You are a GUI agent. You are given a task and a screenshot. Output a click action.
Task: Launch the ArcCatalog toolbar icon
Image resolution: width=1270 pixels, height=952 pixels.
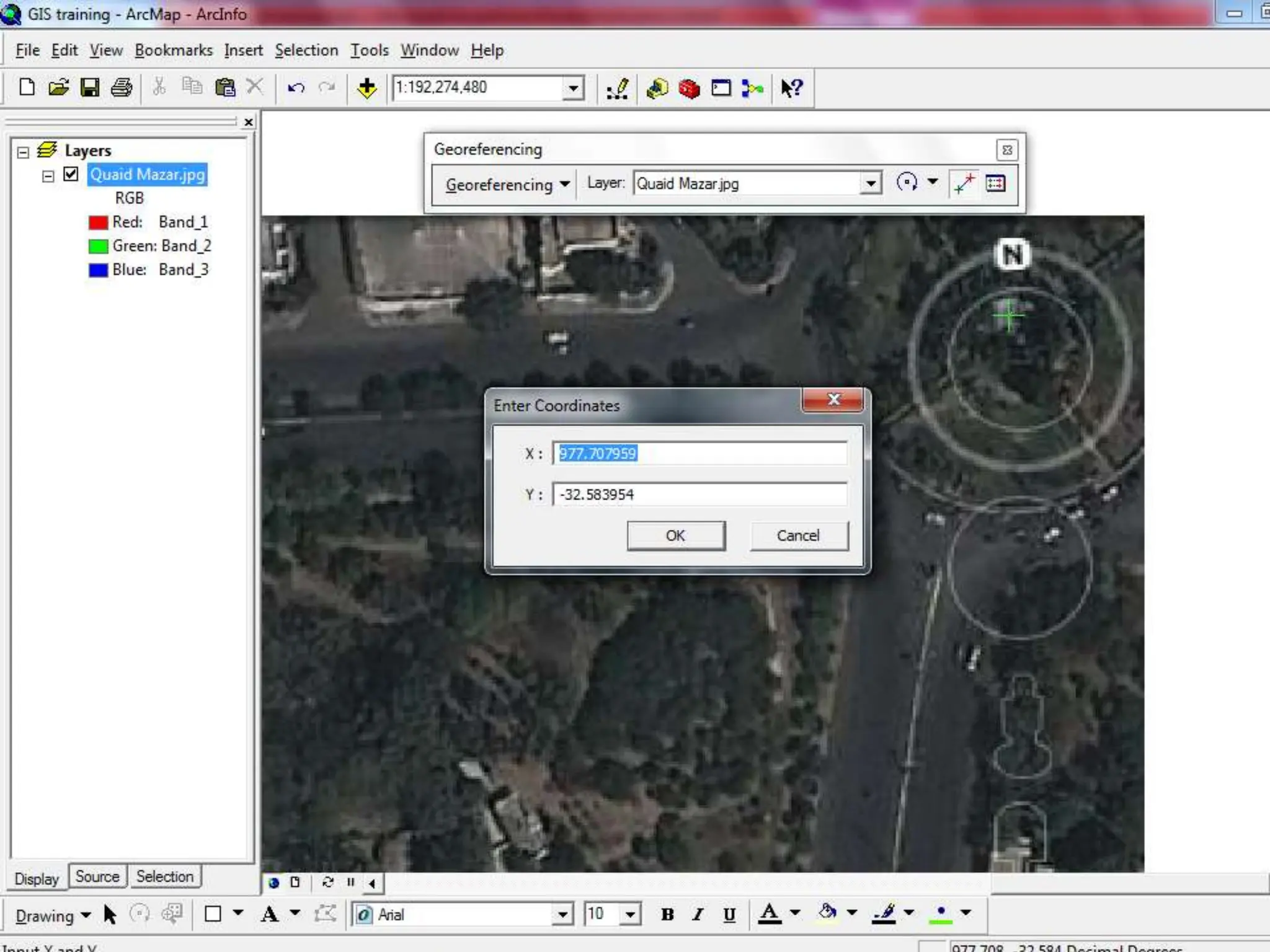coord(657,89)
